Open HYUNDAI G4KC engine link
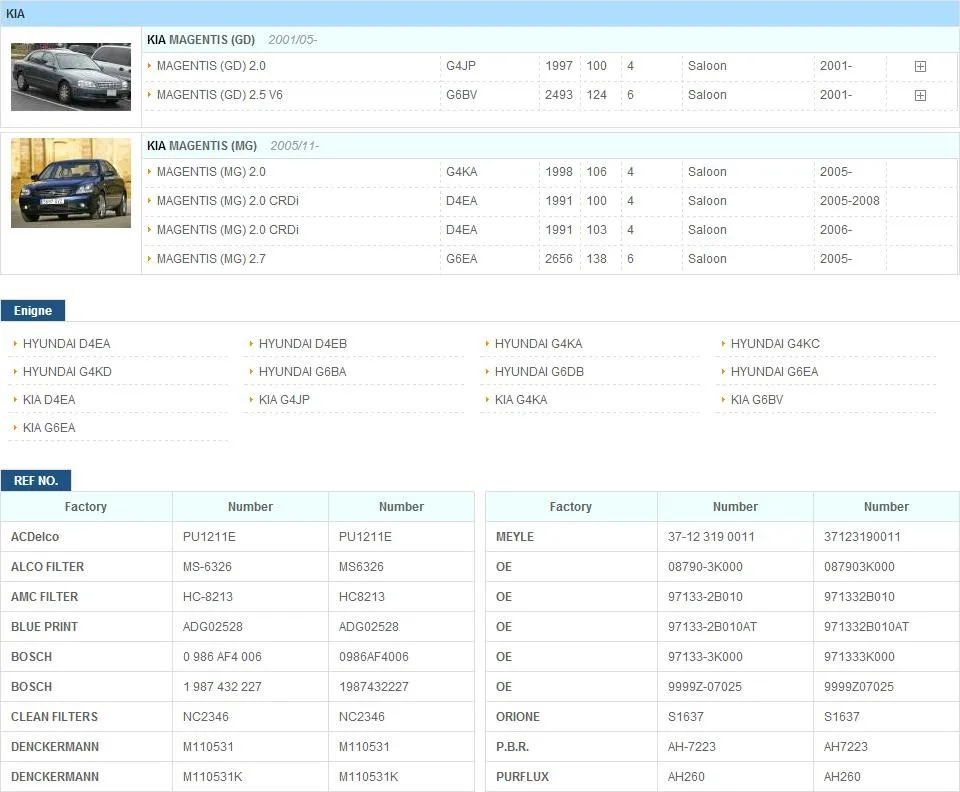 pyautogui.click(x=775, y=344)
